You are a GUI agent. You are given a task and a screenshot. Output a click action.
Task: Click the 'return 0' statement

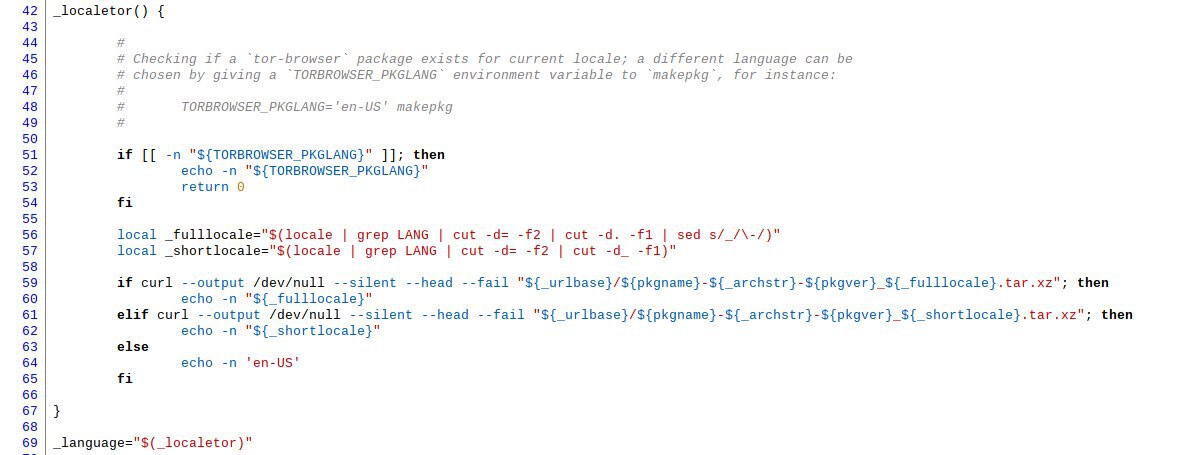pyautogui.click(x=212, y=187)
